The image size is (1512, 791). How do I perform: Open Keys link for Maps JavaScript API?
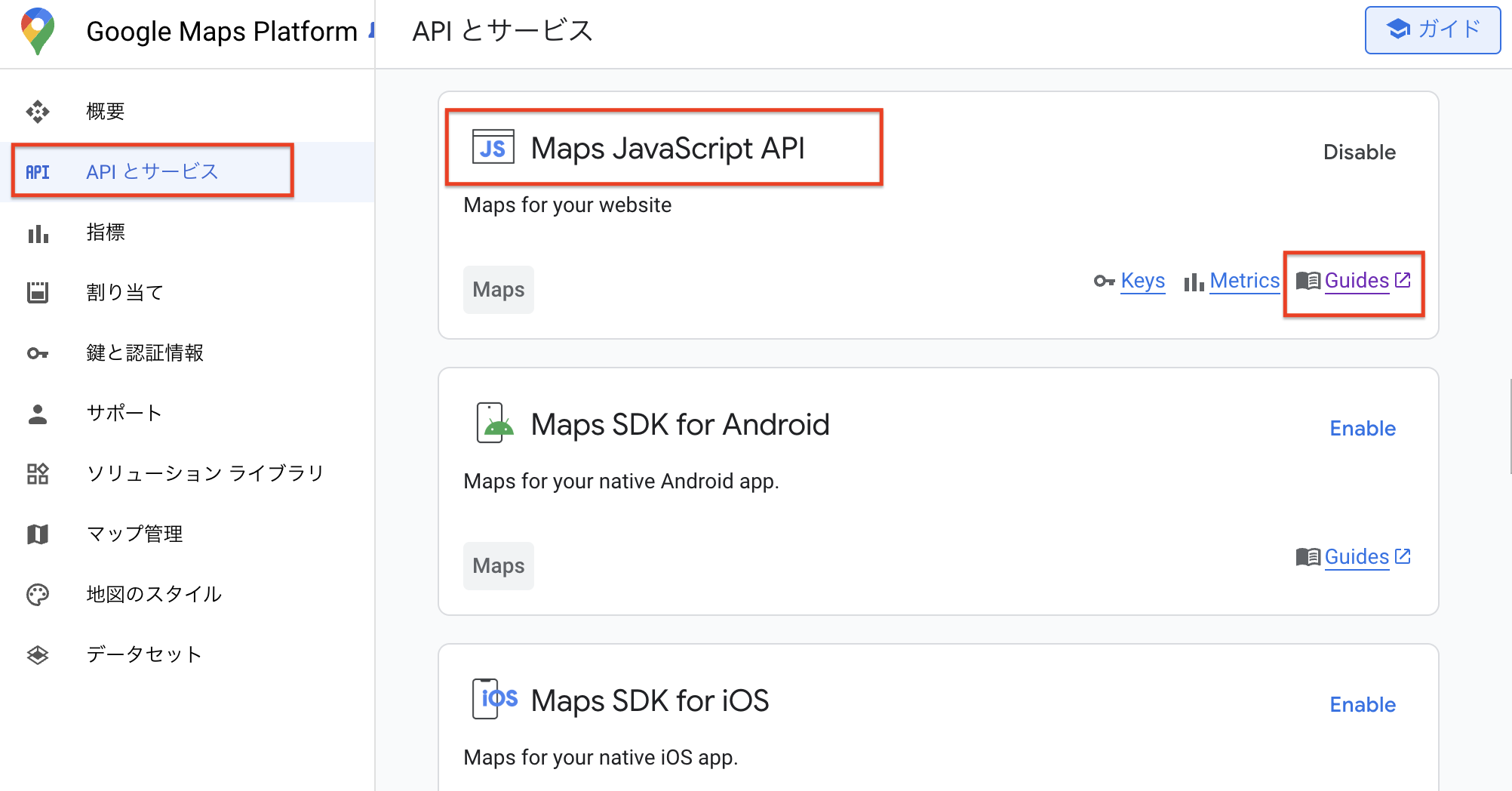1143,282
